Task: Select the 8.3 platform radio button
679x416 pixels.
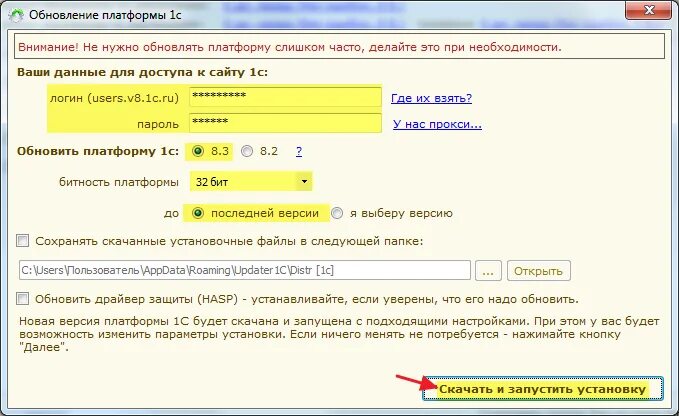Action: click(198, 151)
